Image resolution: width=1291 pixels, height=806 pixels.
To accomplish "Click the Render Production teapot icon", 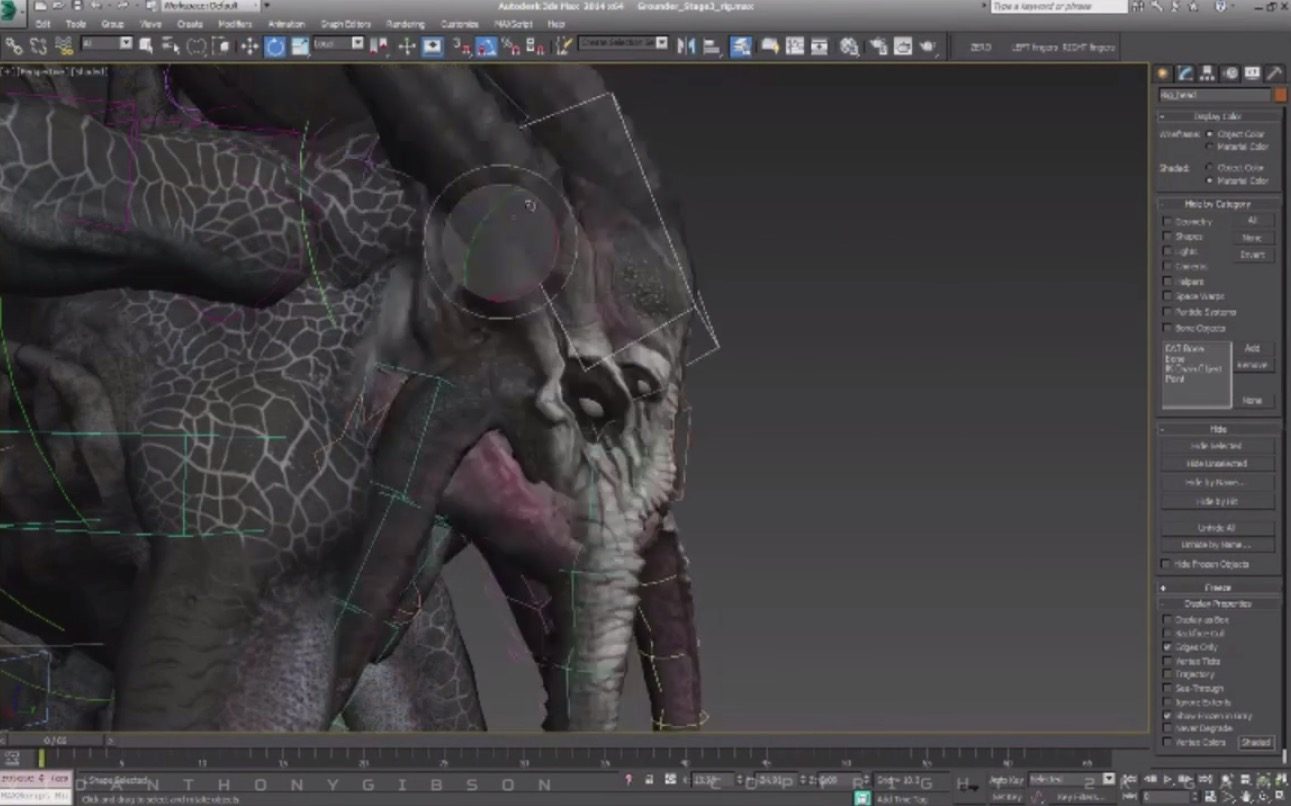I will (x=929, y=46).
